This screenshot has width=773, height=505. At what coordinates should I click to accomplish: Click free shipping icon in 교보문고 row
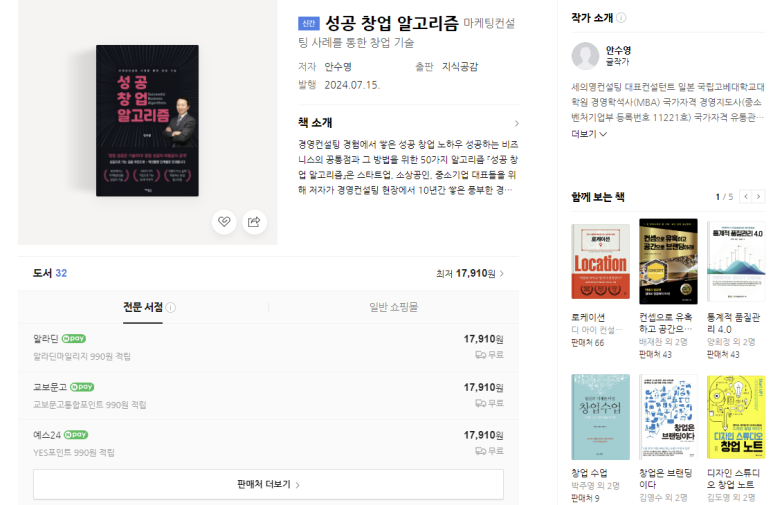(x=481, y=403)
